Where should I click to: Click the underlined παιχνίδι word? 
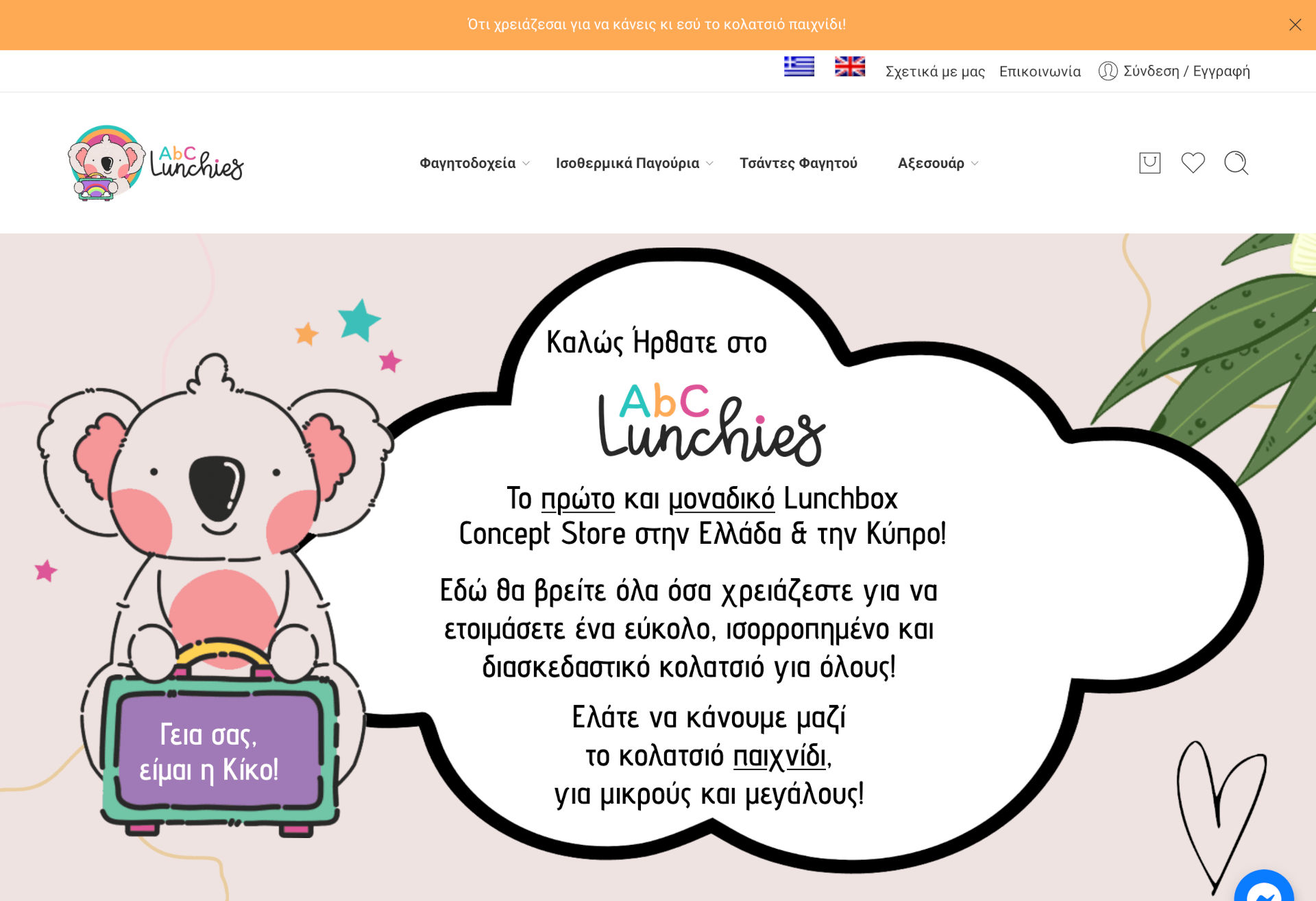(x=780, y=756)
